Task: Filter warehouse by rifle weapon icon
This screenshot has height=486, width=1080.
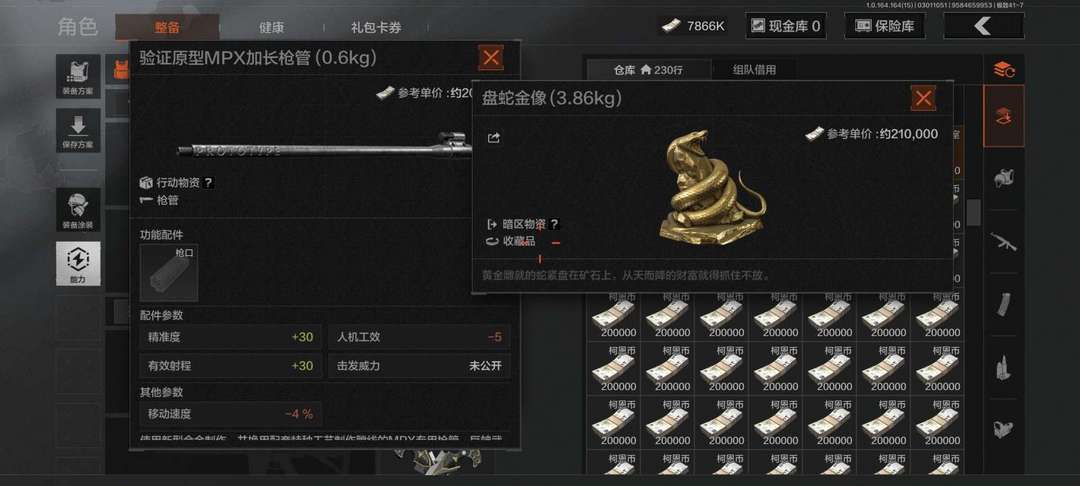Action: click(1004, 242)
